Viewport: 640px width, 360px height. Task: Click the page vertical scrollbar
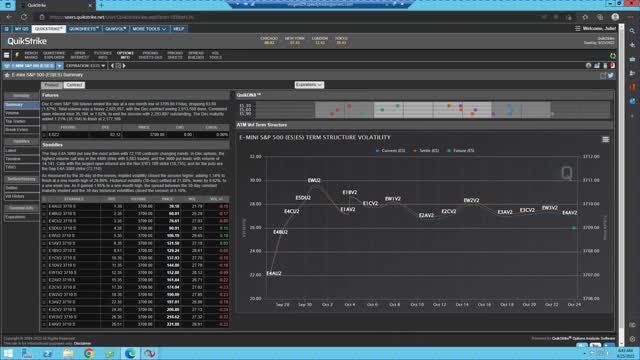(x=621, y=184)
